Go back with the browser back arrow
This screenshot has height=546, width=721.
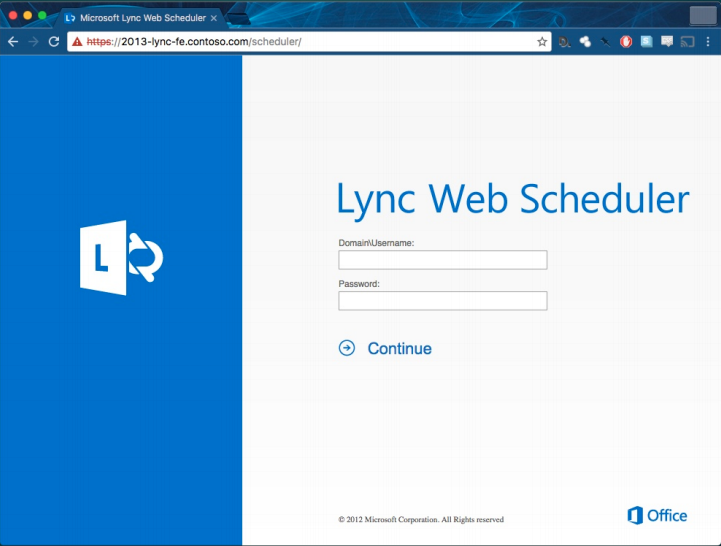tap(13, 42)
